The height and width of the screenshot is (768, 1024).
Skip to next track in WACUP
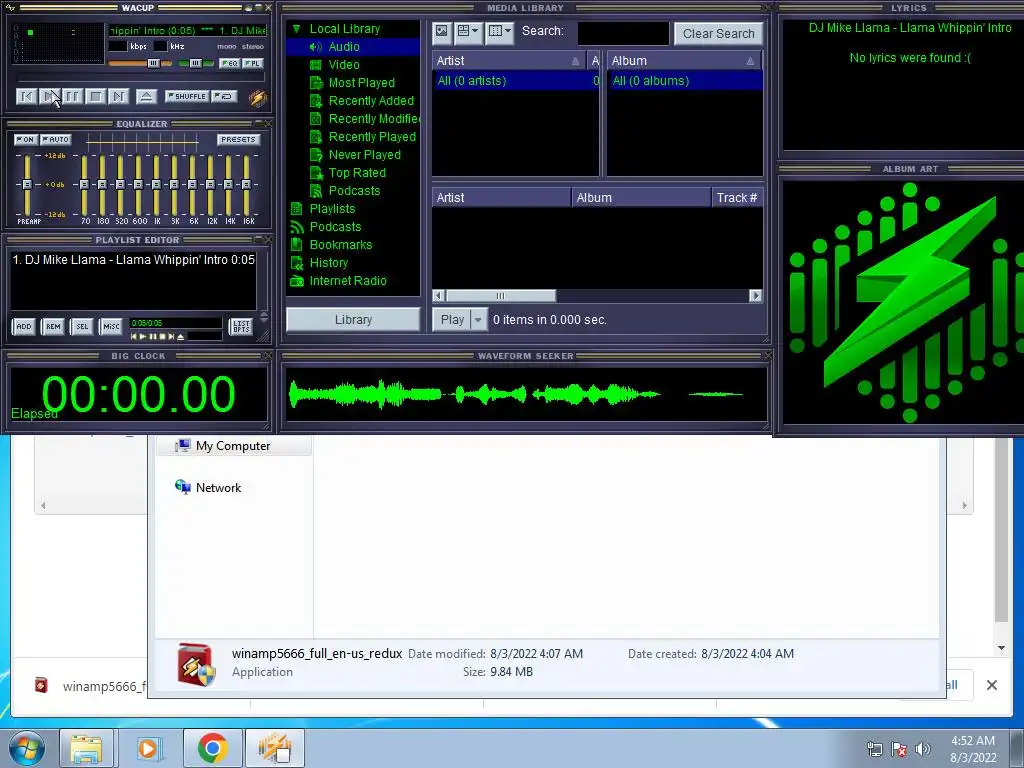118,97
